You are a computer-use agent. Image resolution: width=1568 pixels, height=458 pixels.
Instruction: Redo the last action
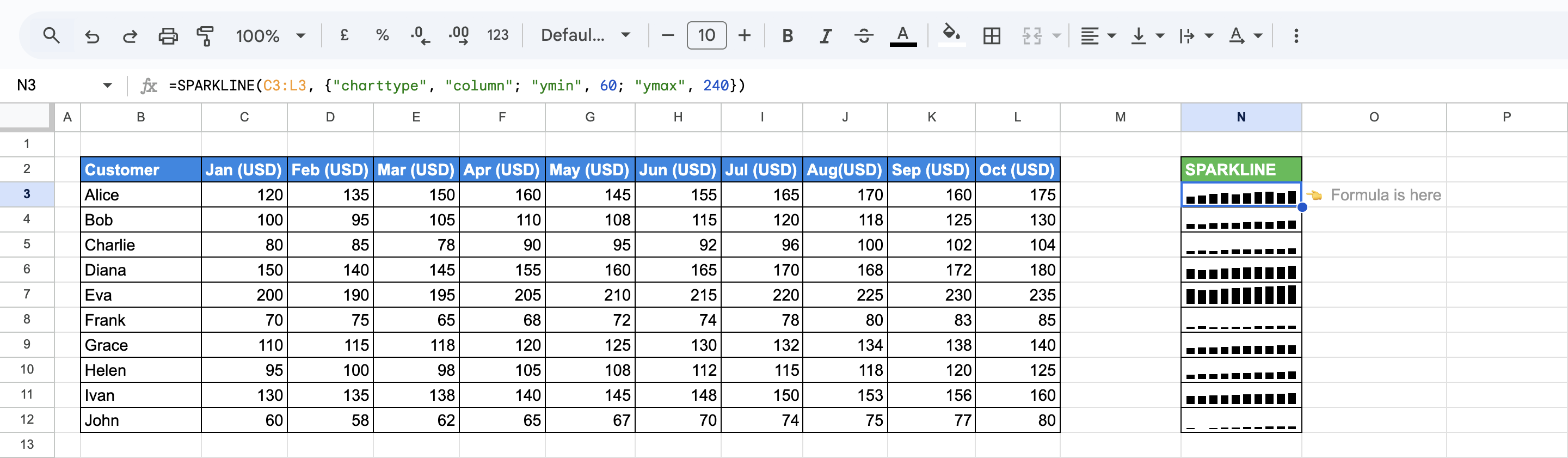tap(130, 36)
